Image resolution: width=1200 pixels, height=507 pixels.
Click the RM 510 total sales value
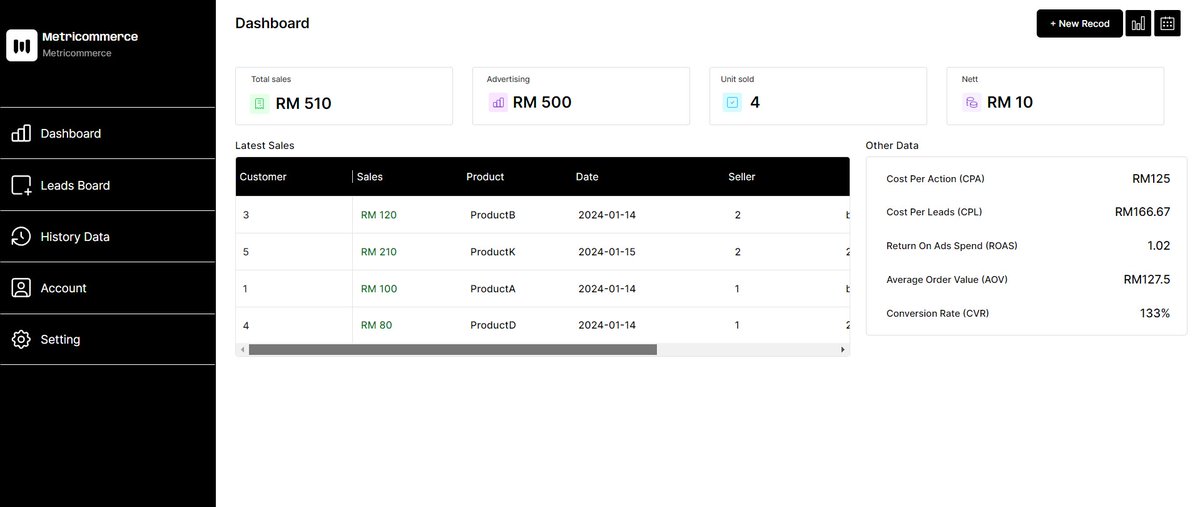[x=303, y=103]
